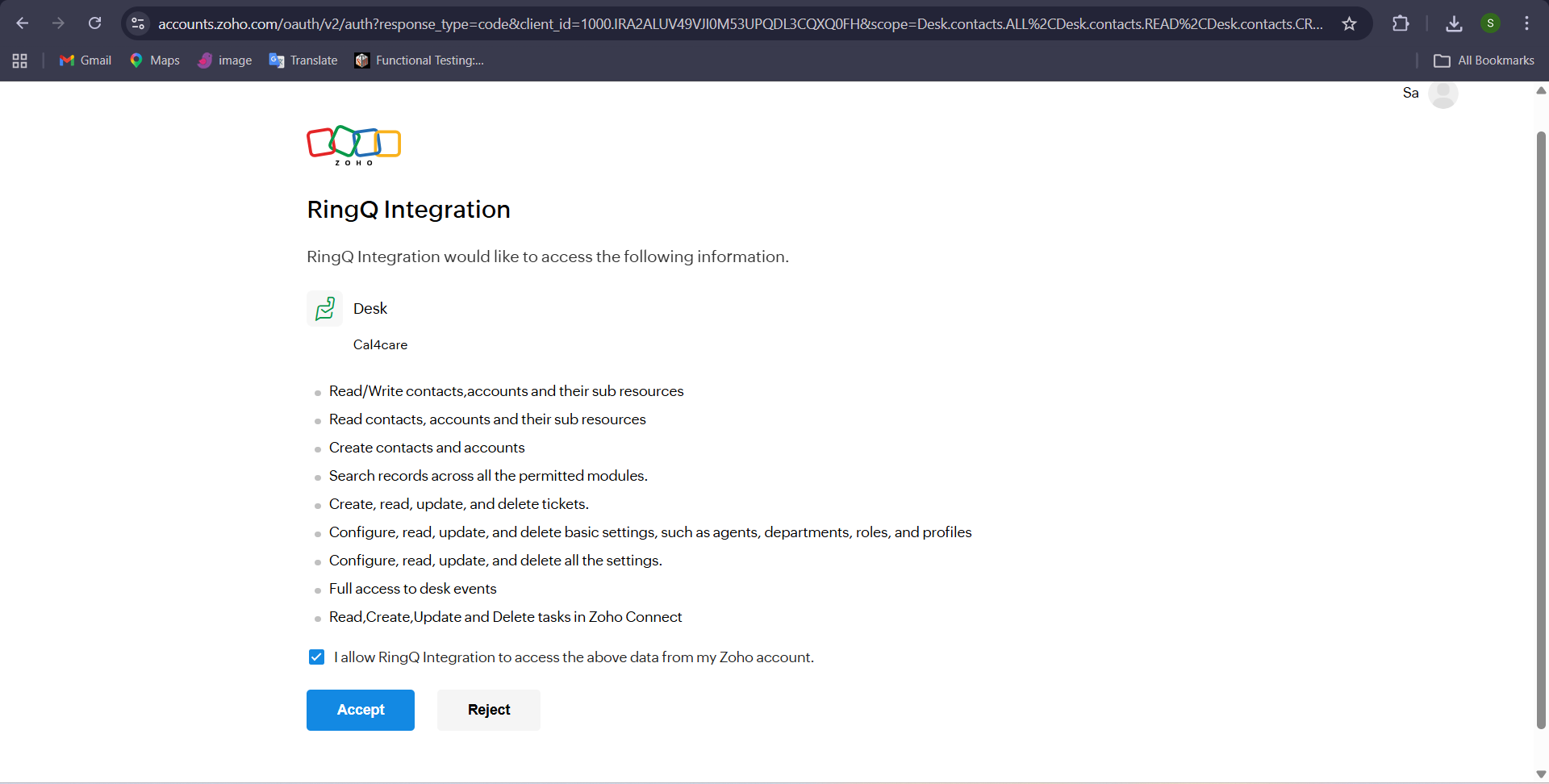Screen dimensions: 1549x784
Task: Click the Zoho account avatar next to Sa
Action: (x=1443, y=94)
